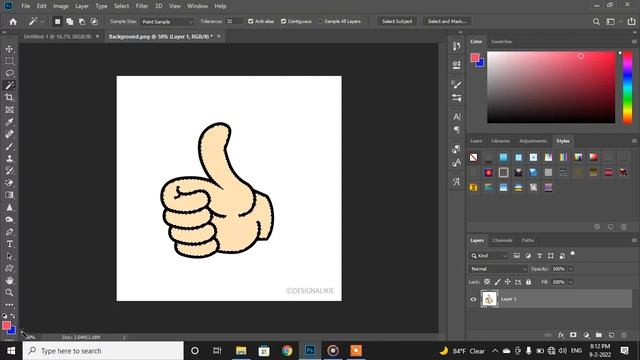Open the Color panel options menu
This screenshot has width=640, height=360.
[634, 42]
